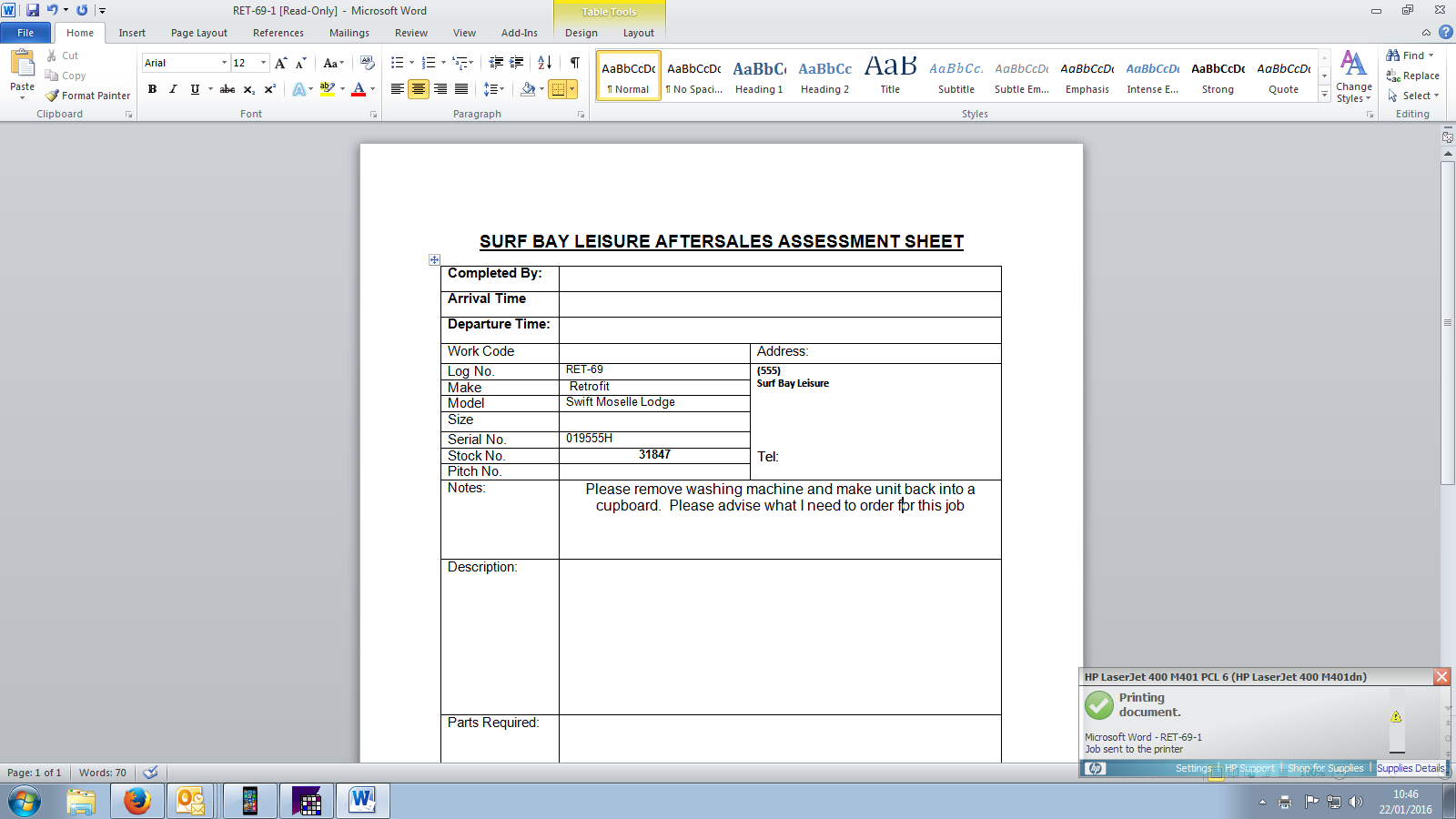Grow the font size
The width and height of the screenshot is (1456, 819).
(281, 63)
